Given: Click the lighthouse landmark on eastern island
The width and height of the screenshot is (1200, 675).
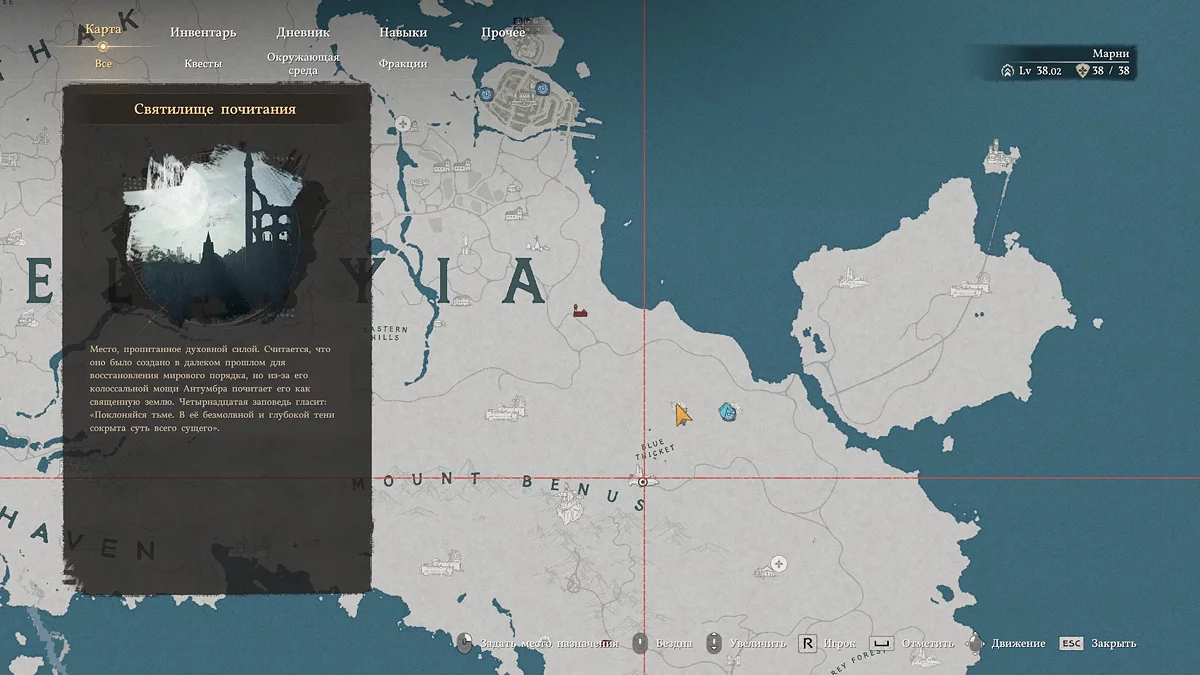Looking at the screenshot, I should pyautogui.click(x=997, y=155).
